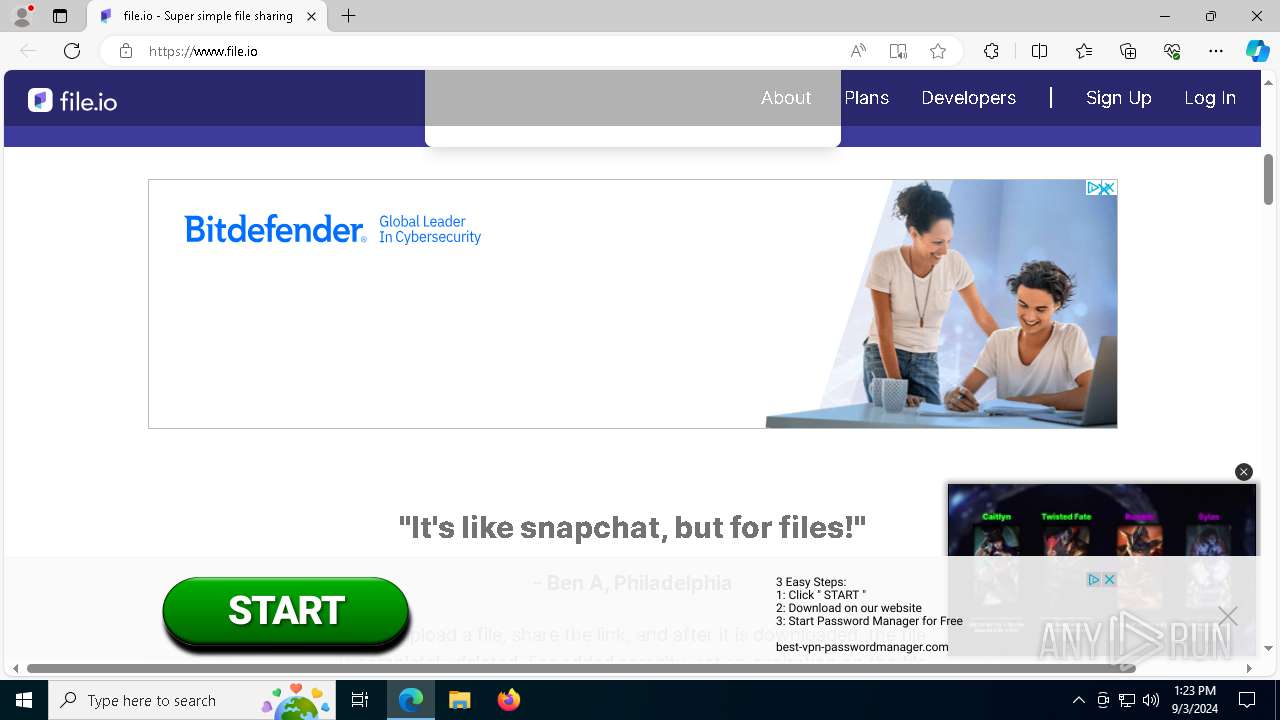Open a new browser tab
The width and height of the screenshot is (1280, 720).
348,16
